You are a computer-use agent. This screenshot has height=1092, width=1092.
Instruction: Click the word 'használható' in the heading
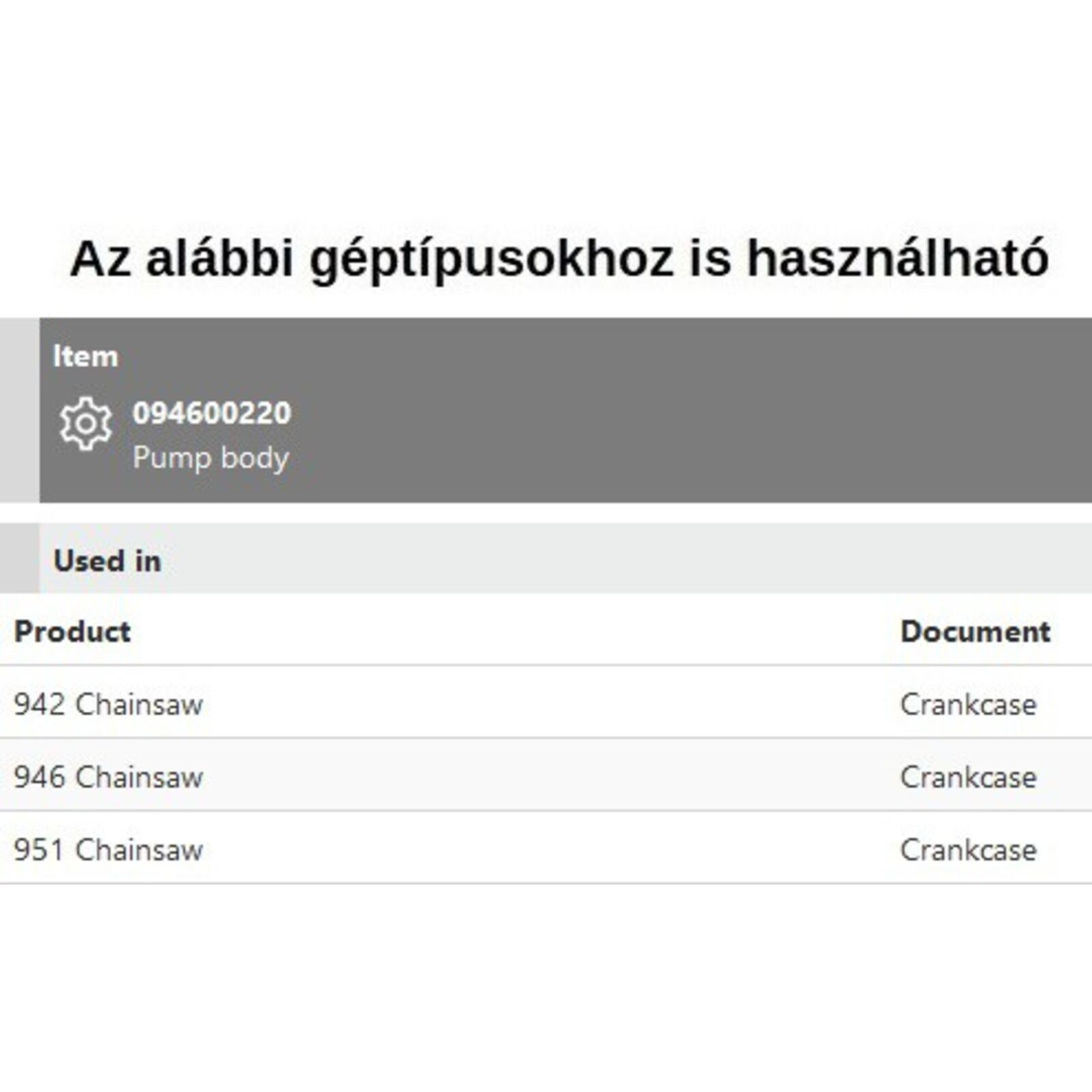pos(897,258)
